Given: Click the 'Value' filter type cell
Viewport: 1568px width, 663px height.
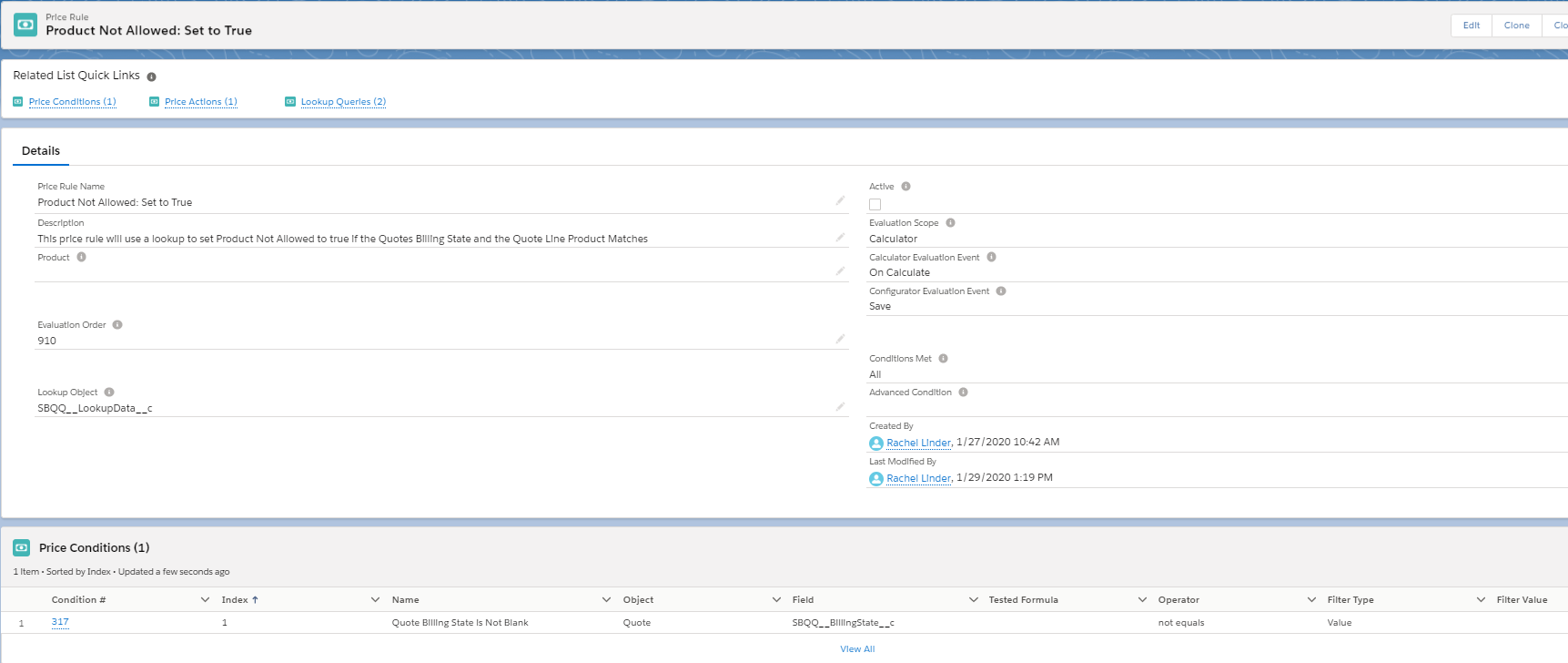Looking at the screenshot, I should point(1340,623).
